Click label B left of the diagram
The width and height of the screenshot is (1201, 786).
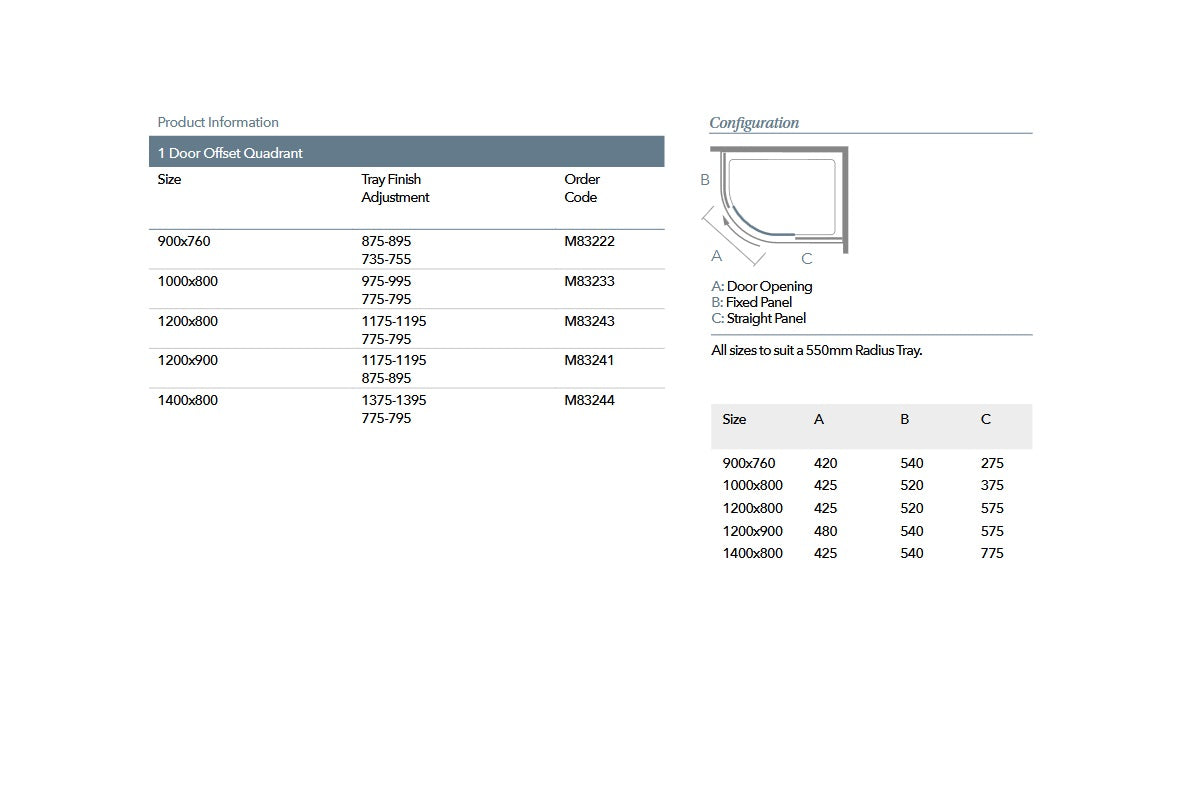click(705, 181)
